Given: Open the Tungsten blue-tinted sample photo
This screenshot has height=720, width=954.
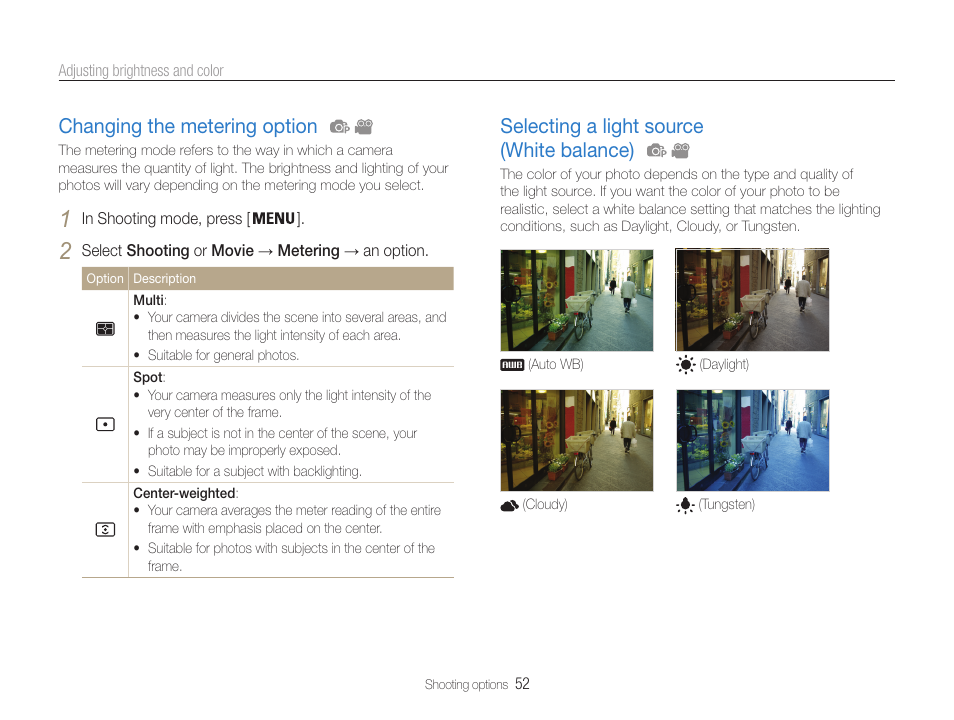Looking at the screenshot, I should click(753, 440).
